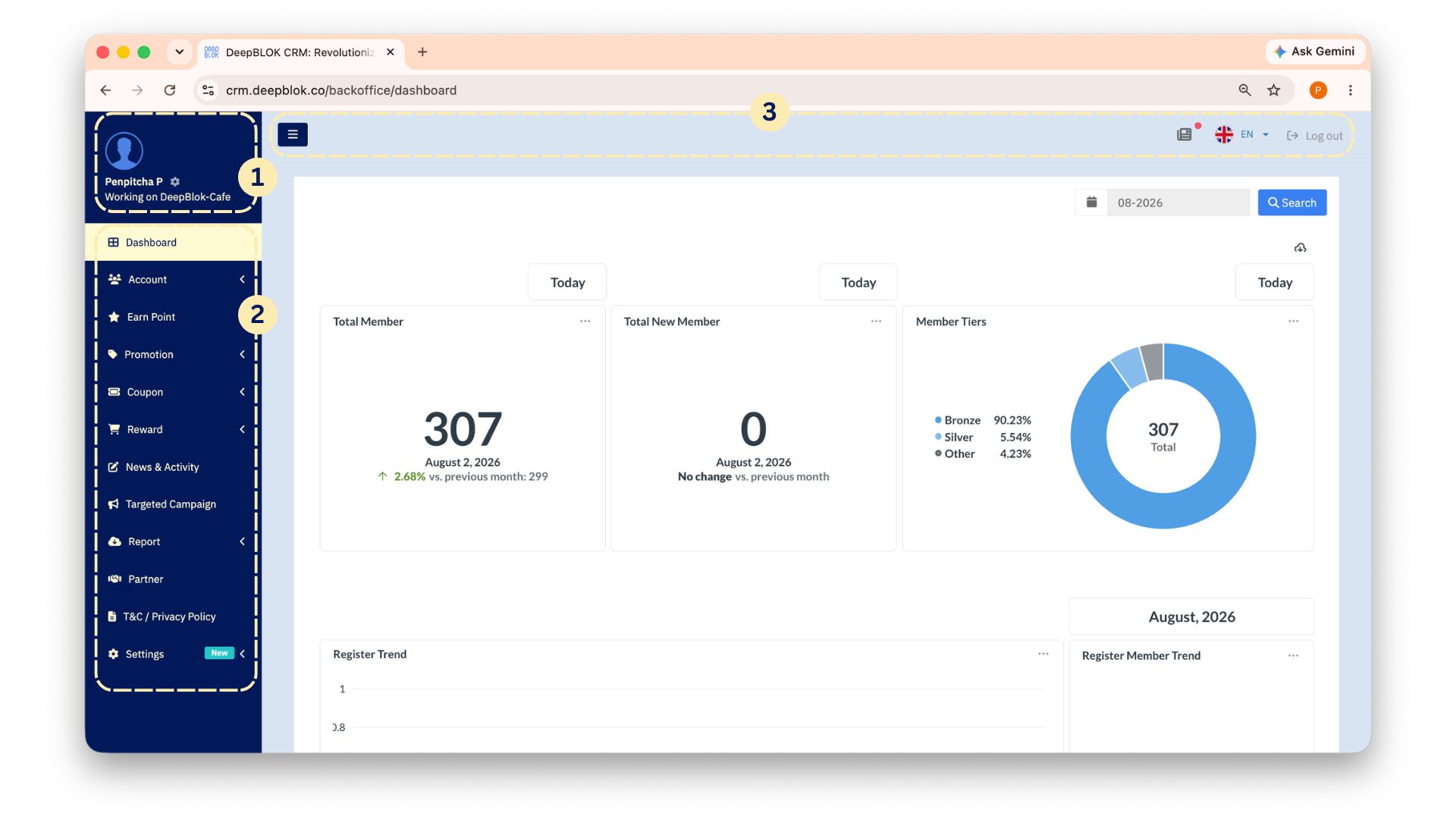
Task: Open a new browser tab
Action: coord(422,52)
